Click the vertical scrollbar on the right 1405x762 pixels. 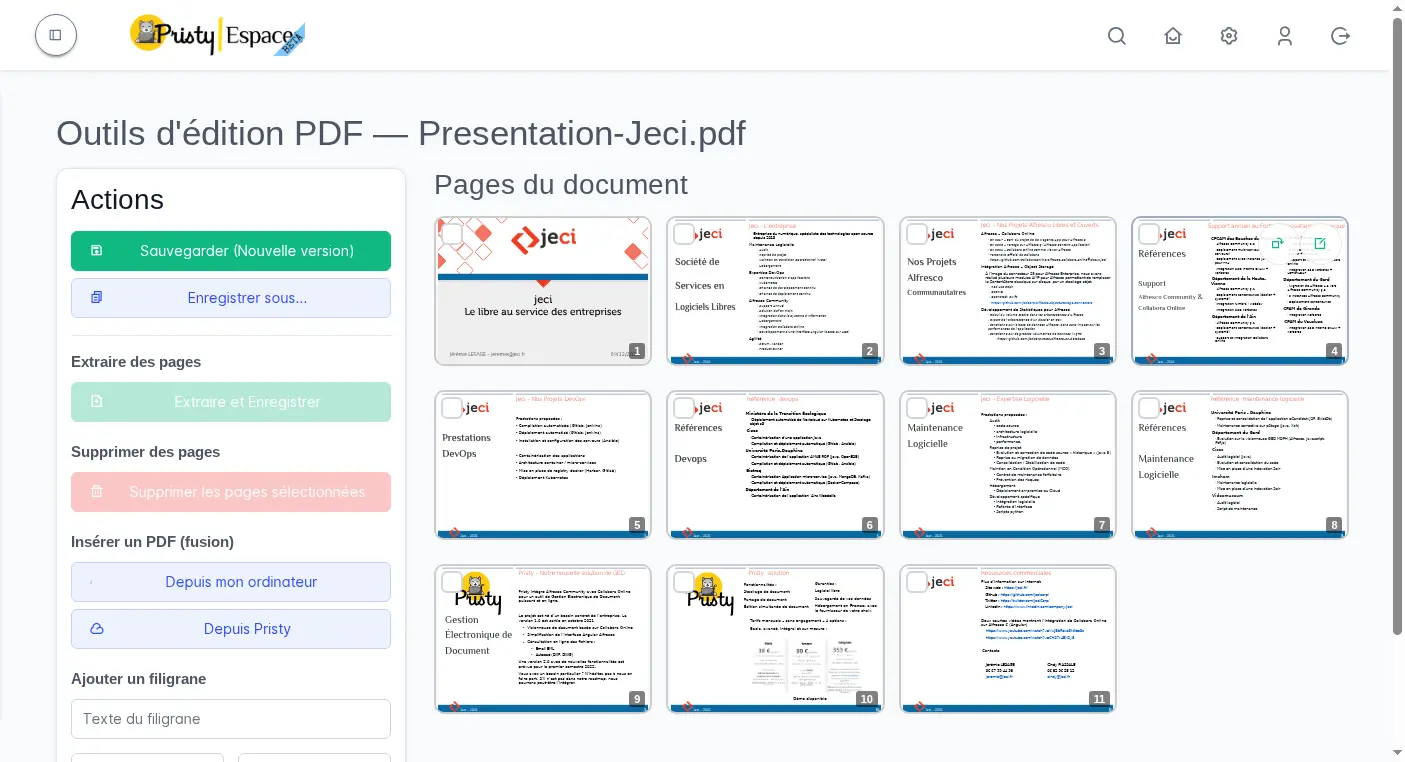click(x=1397, y=300)
